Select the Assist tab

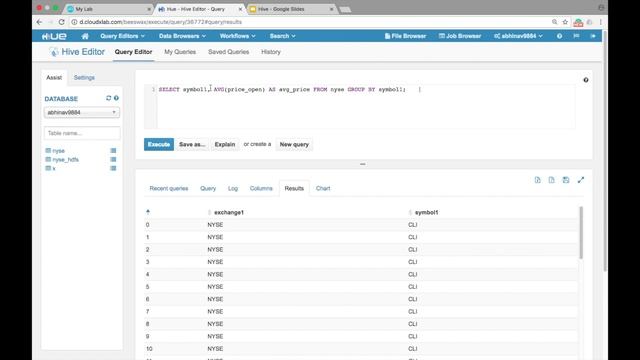click(54, 78)
